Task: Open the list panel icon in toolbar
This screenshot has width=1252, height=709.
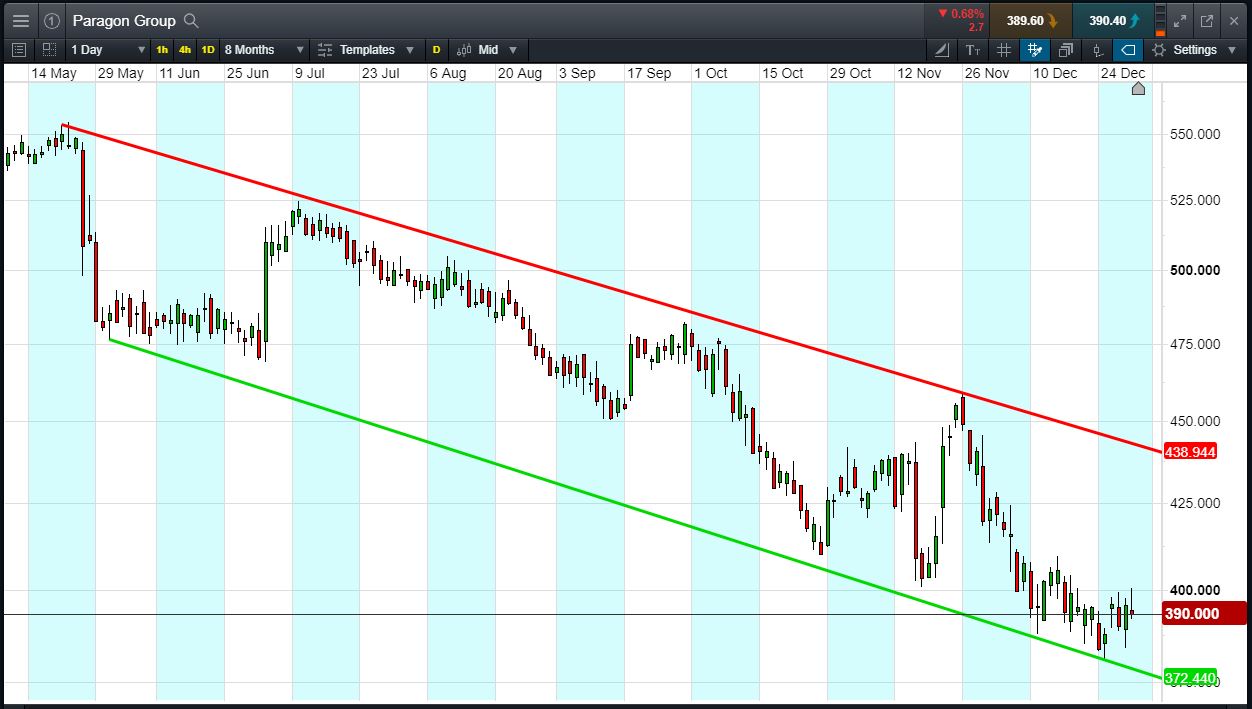Action: (x=19, y=49)
